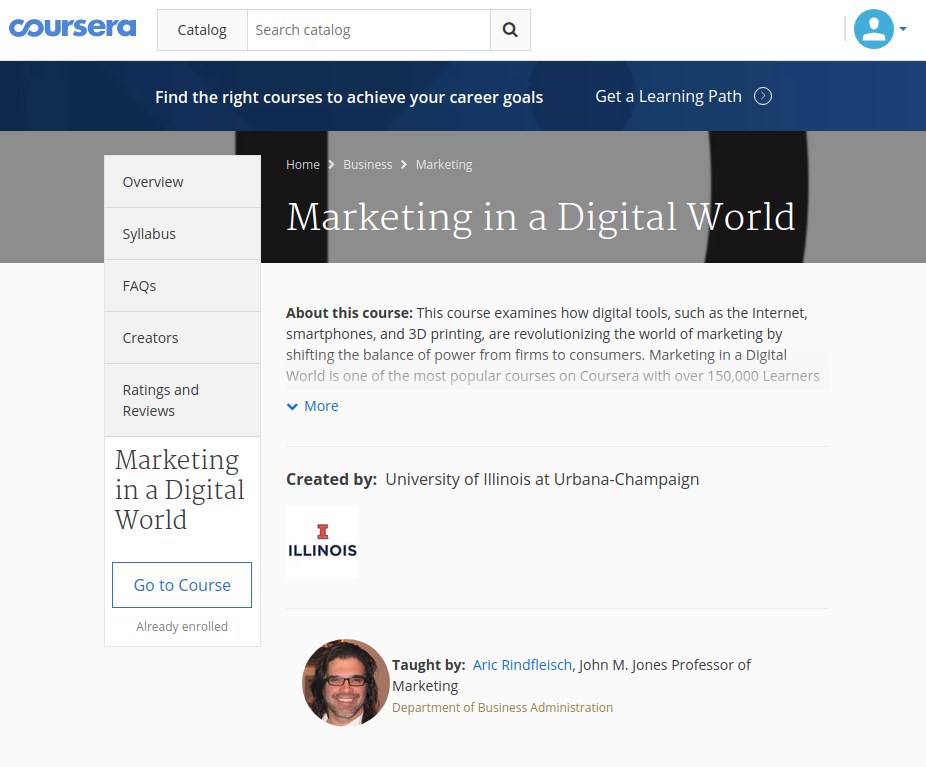Focus the Search catalog input field
926x767 pixels.
pos(369,30)
